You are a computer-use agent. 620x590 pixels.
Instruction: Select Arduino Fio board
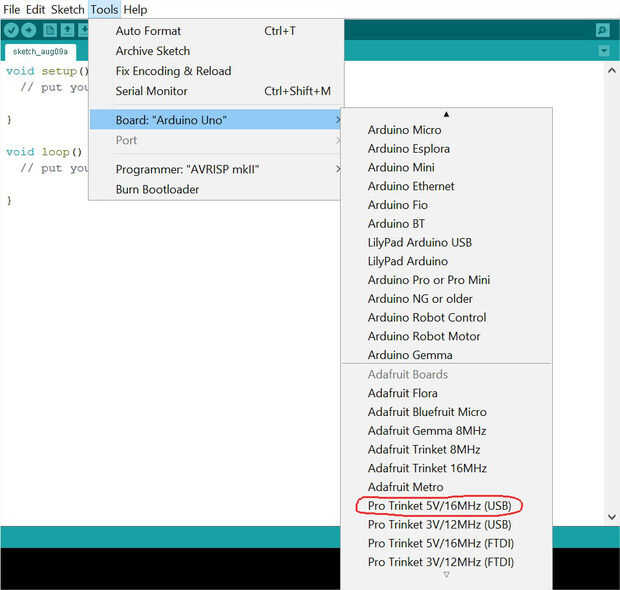[x=446, y=205]
